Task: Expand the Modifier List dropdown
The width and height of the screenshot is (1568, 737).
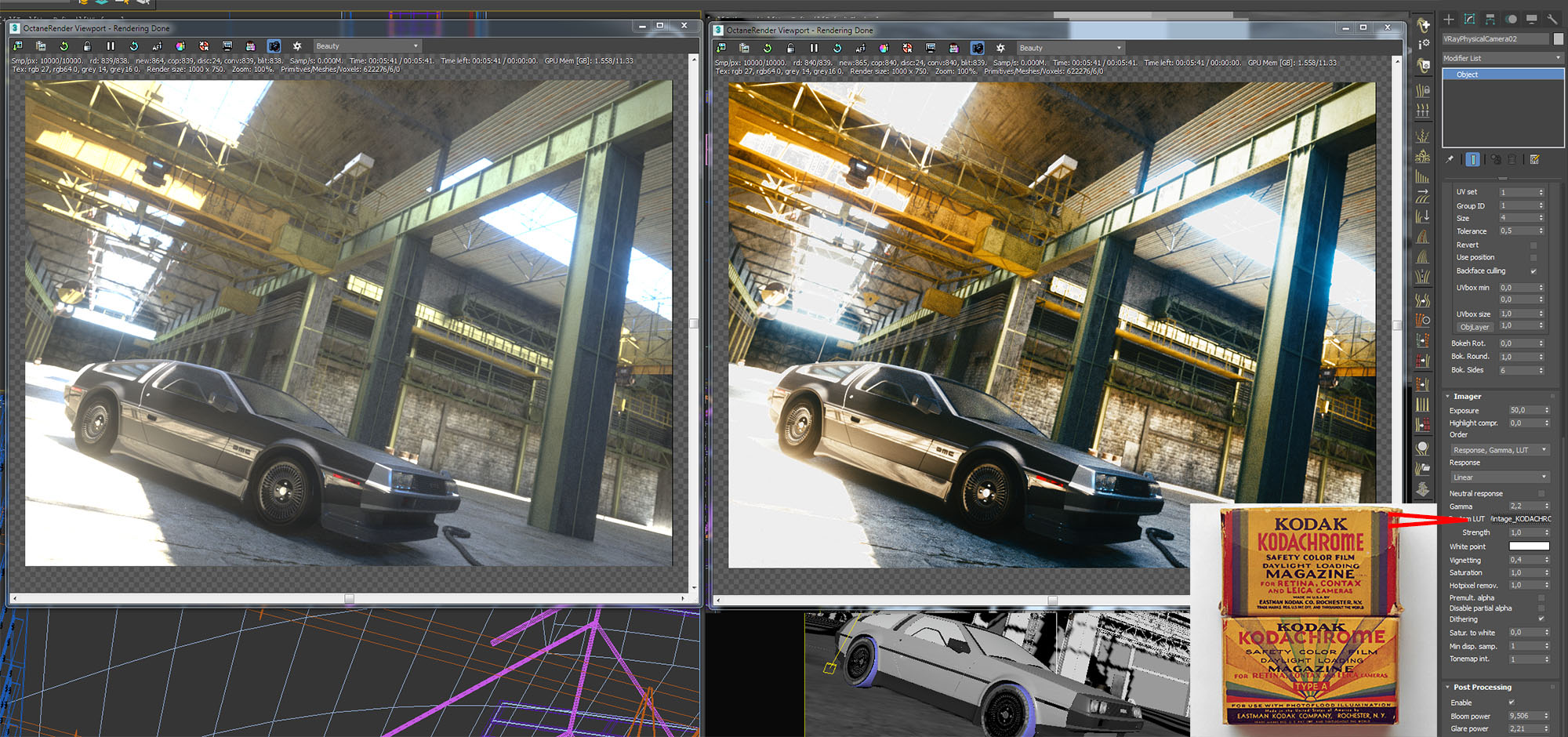Action: click(1503, 58)
